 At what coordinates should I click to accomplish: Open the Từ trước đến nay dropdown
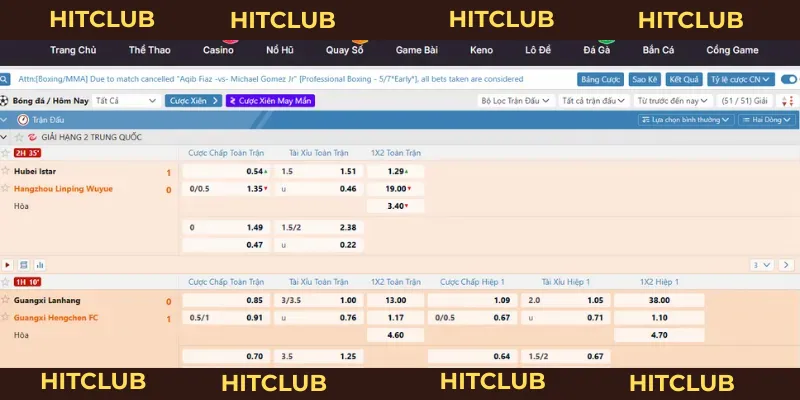pos(673,101)
